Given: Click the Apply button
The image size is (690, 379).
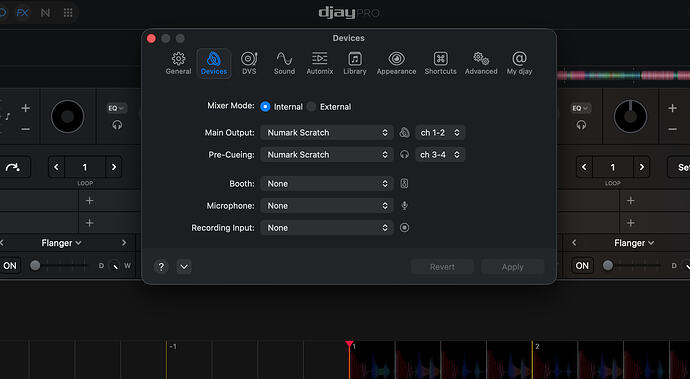Looking at the screenshot, I should pyautogui.click(x=513, y=267).
